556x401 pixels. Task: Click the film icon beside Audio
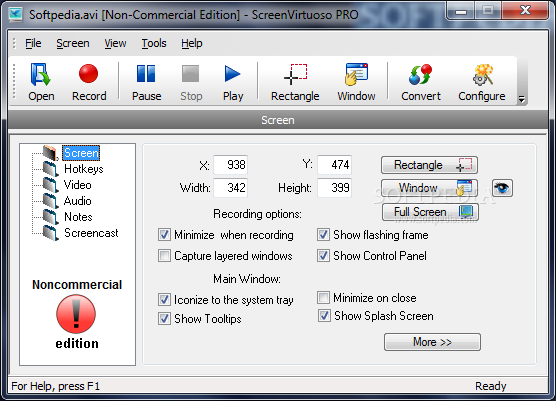(51, 201)
